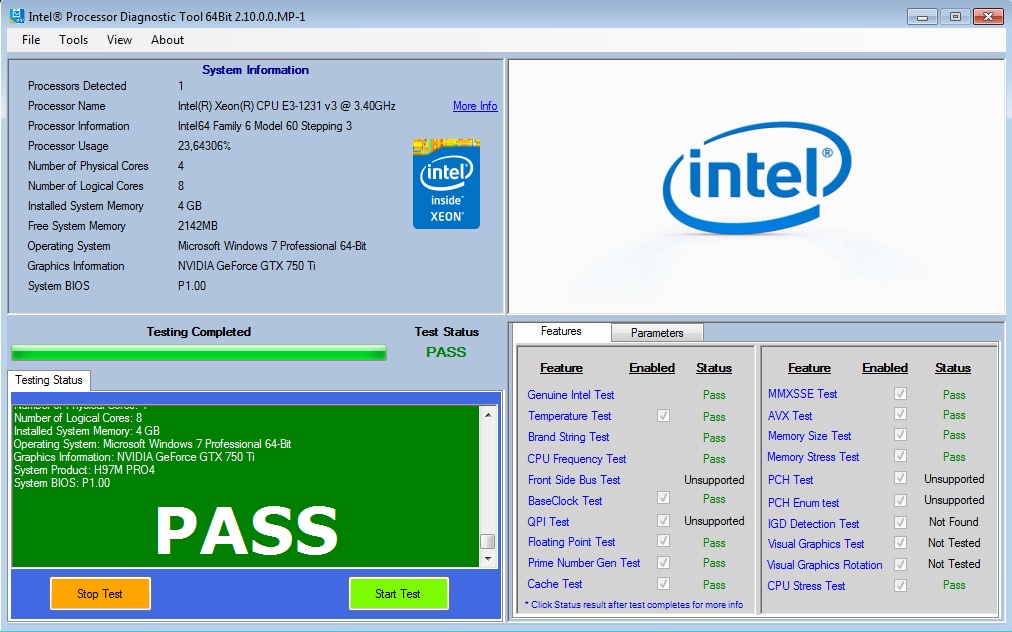
Task: Click Visual Graphics Test Not Tested status
Action: (954, 543)
